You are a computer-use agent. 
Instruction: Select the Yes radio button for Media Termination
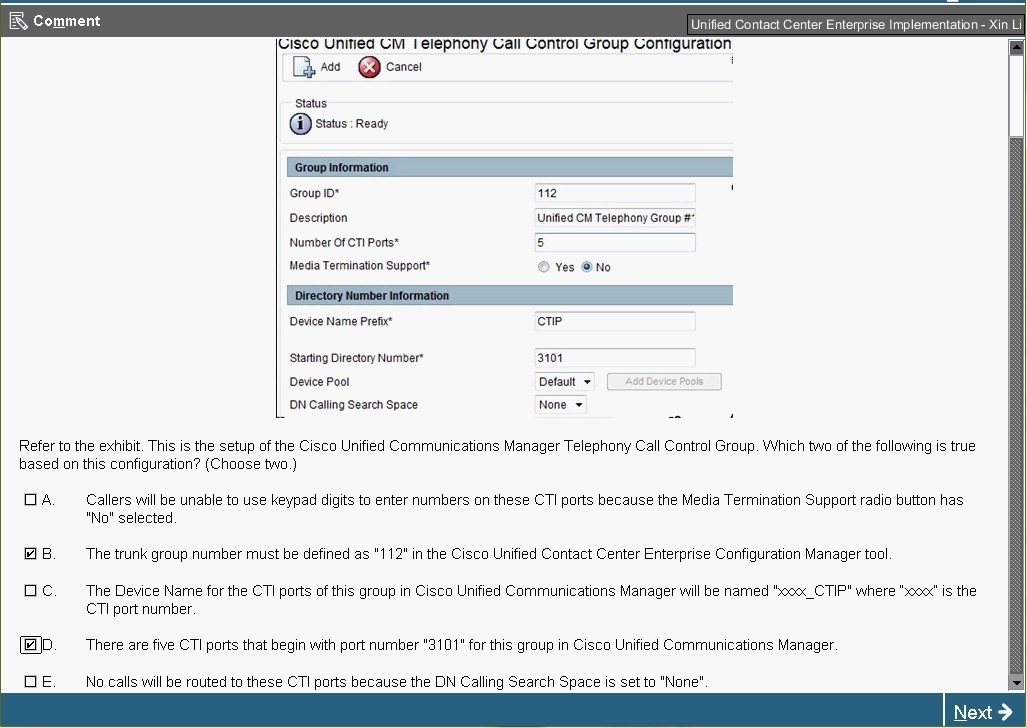[544, 267]
